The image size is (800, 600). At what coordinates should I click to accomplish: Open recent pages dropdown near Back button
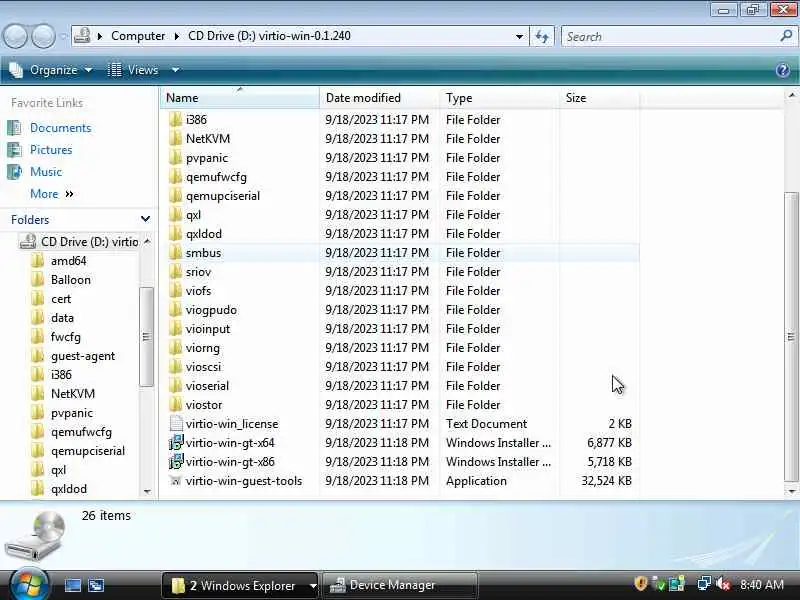(x=63, y=37)
